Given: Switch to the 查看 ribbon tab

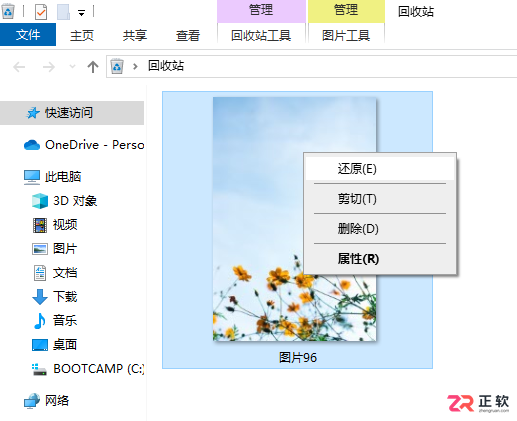Looking at the screenshot, I should [188, 35].
